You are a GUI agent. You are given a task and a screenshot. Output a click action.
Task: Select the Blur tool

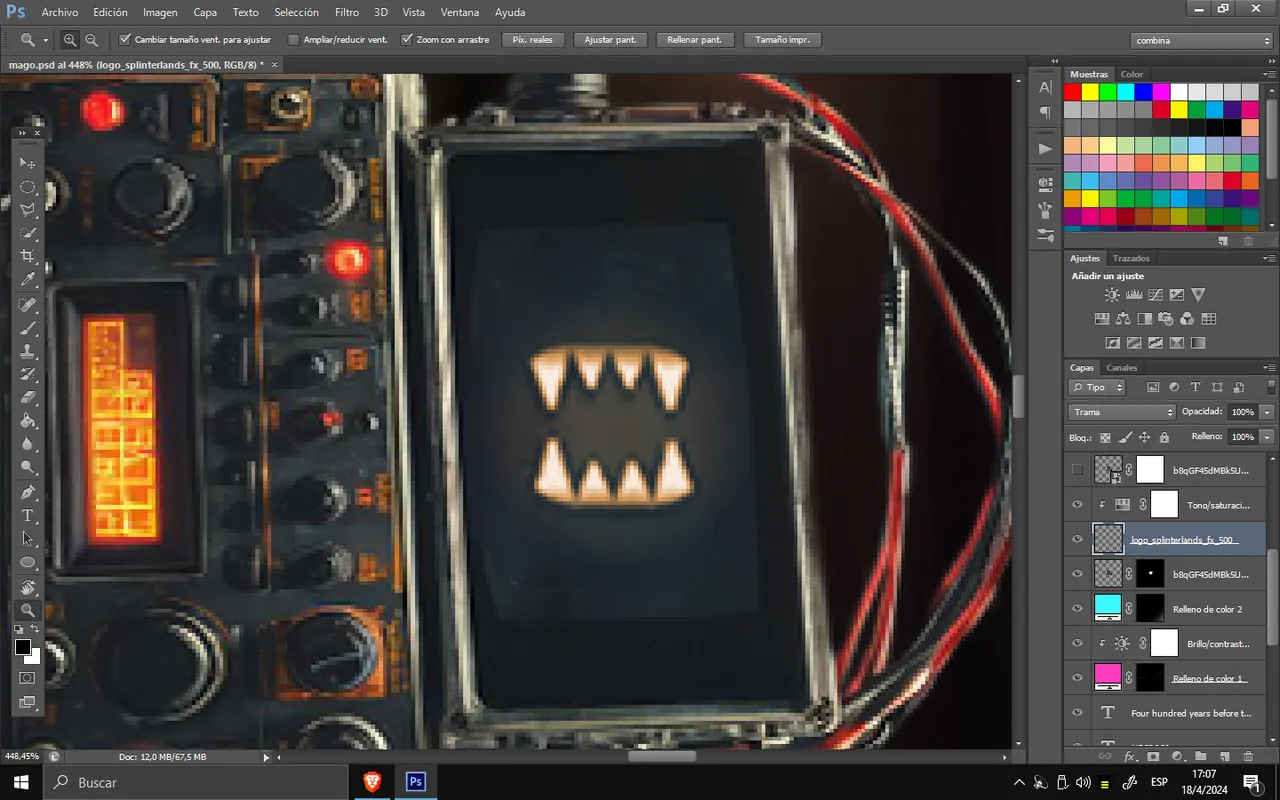pos(28,444)
